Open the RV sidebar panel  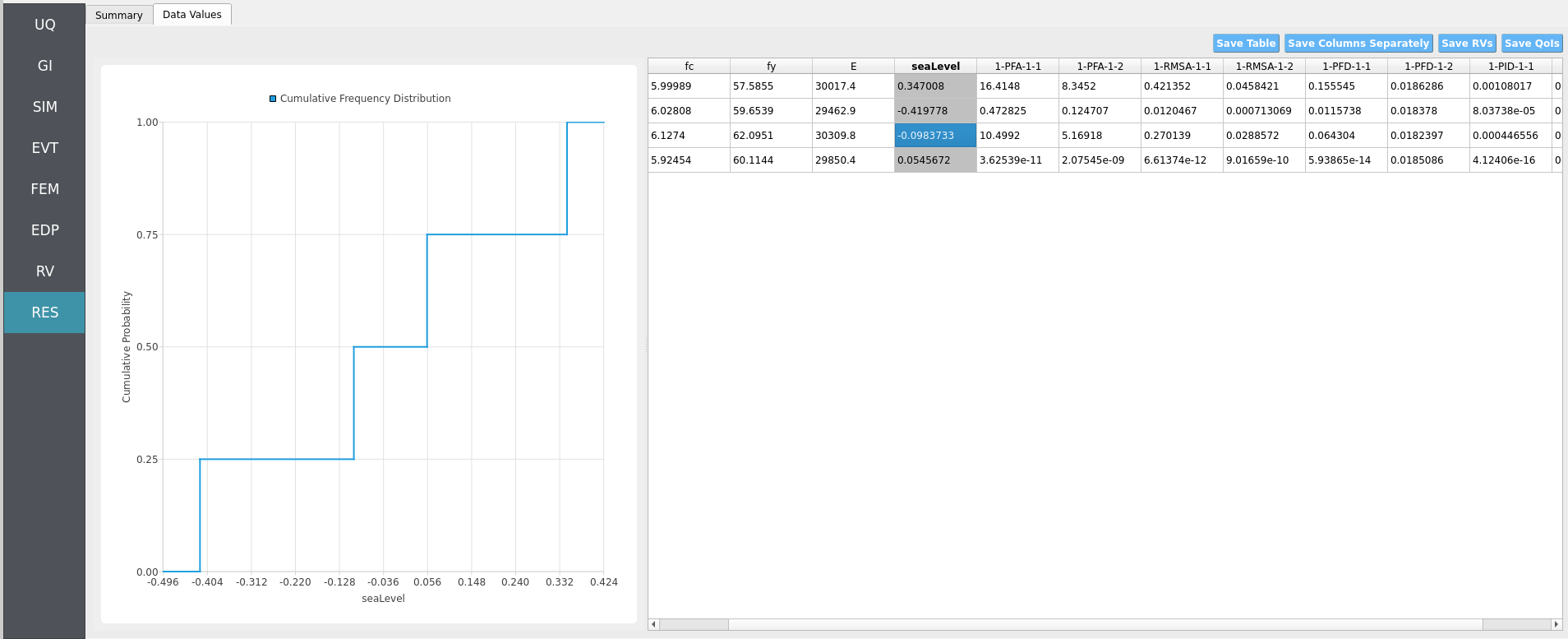point(44,271)
